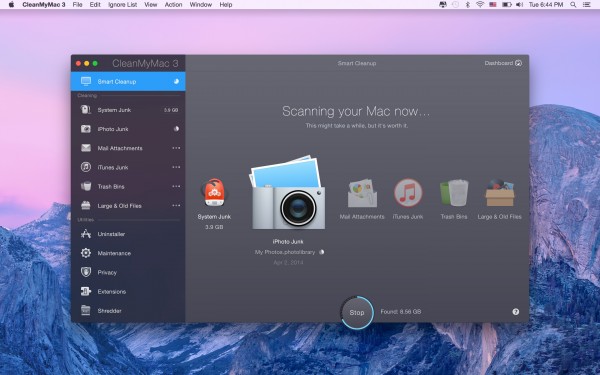Click the Time Machine menu bar icon
600x375 pixels.
pyautogui.click(x=455, y=5)
